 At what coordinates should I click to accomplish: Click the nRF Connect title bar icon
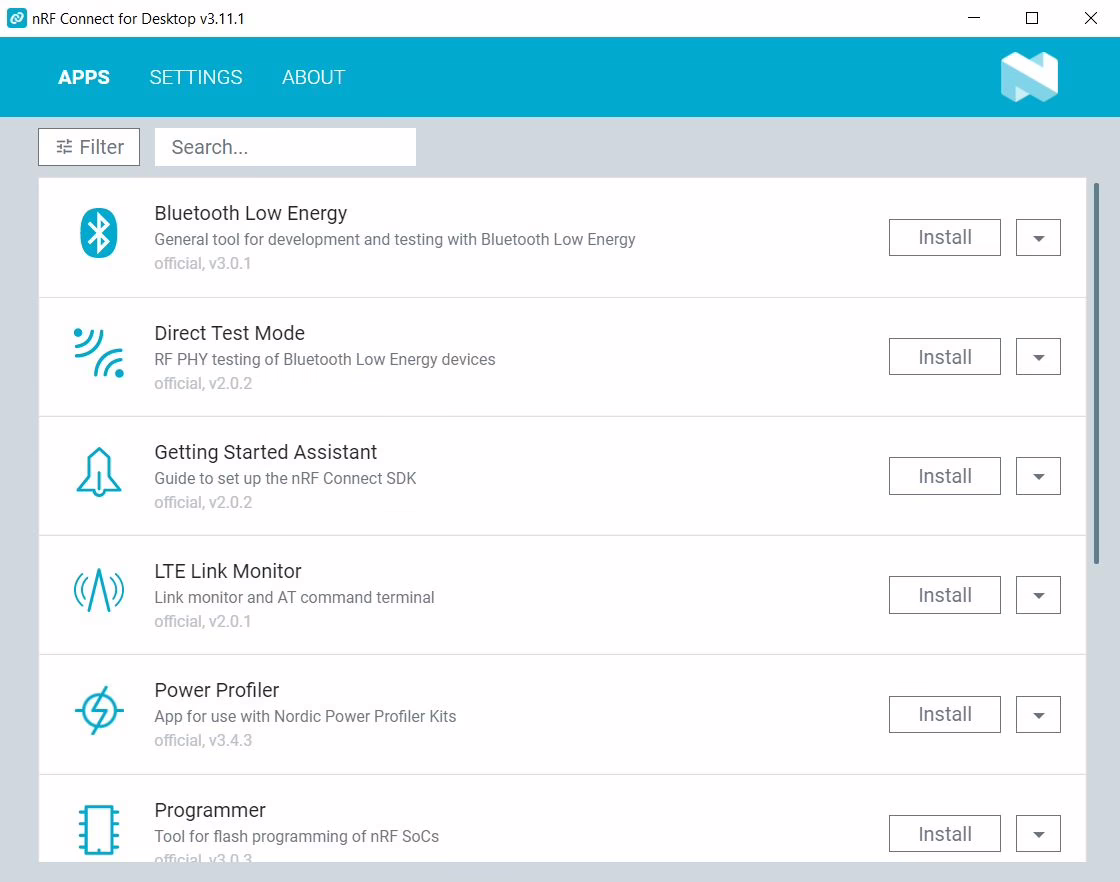click(17, 19)
